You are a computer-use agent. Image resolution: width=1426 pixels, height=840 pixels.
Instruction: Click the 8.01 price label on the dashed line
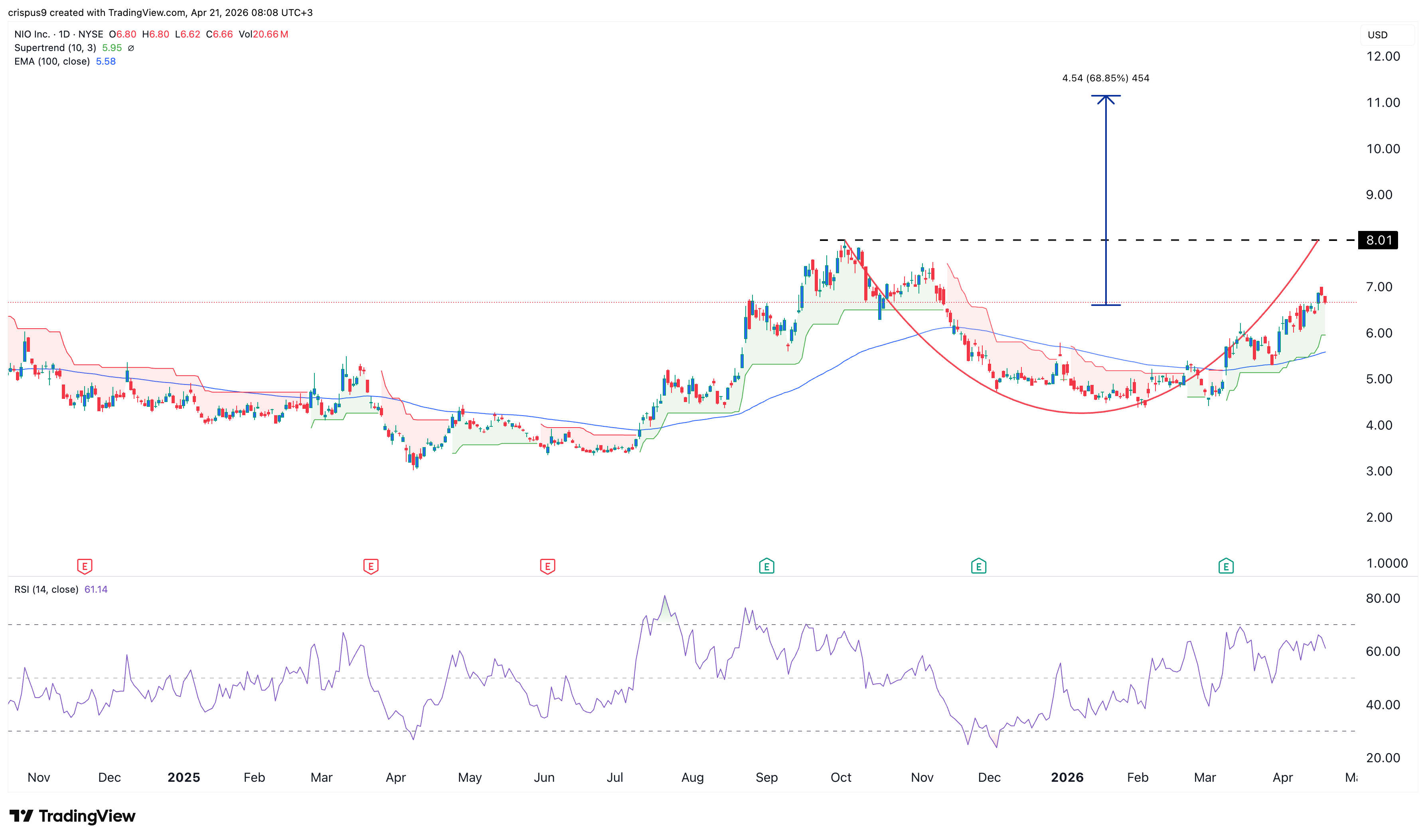coord(1379,240)
